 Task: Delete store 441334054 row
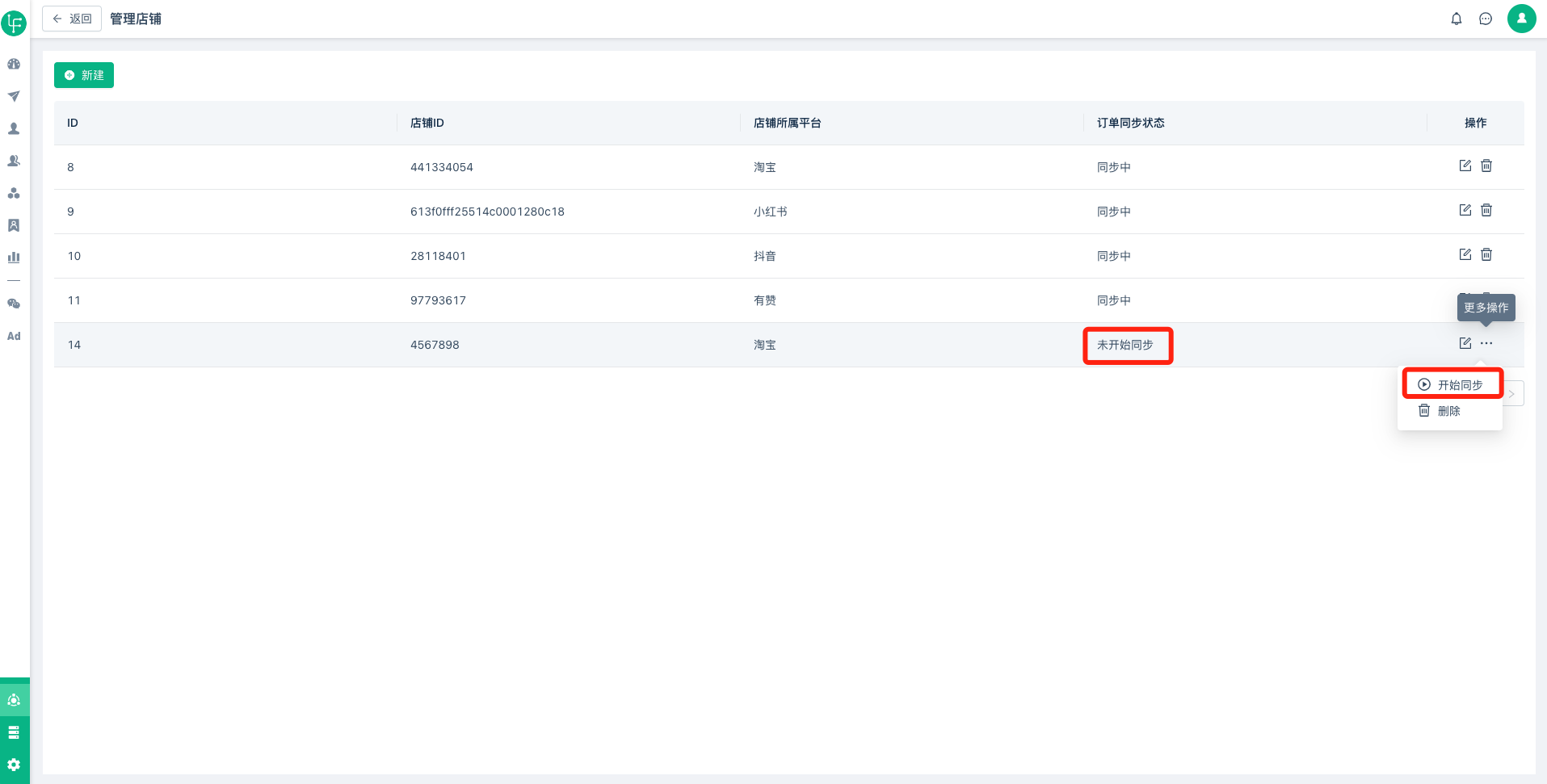(x=1486, y=166)
